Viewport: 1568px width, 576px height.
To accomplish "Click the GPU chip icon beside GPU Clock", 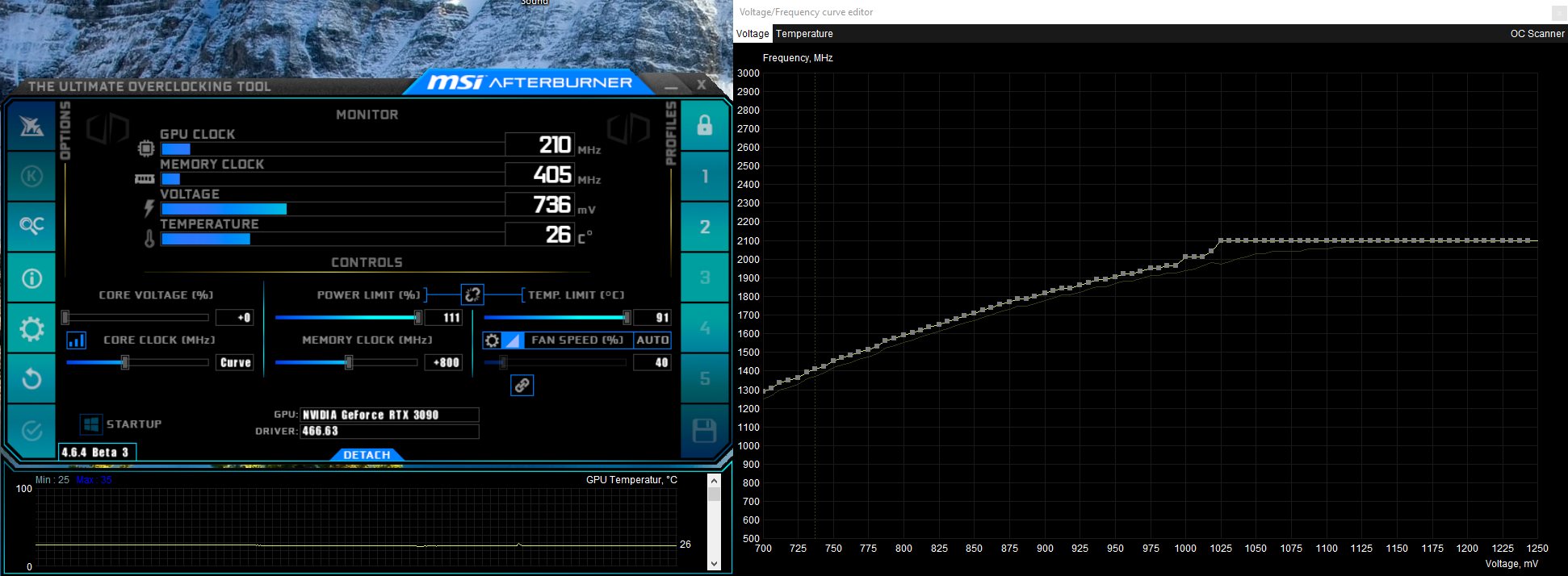I will point(146,148).
